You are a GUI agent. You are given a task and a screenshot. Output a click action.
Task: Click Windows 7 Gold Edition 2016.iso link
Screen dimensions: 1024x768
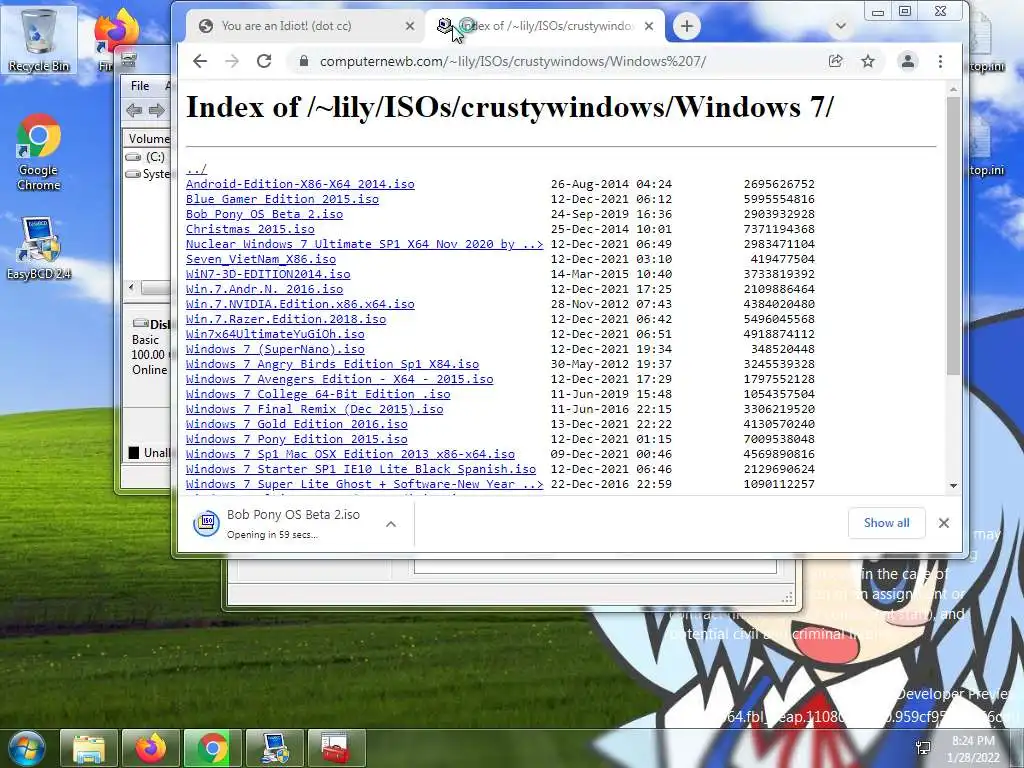(x=296, y=424)
